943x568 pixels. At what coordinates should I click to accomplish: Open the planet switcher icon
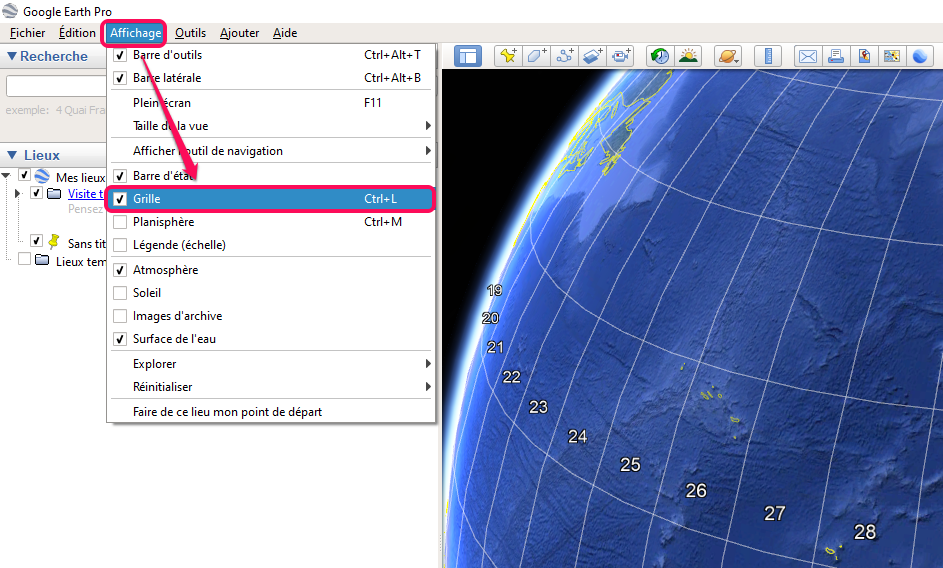pos(728,56)
